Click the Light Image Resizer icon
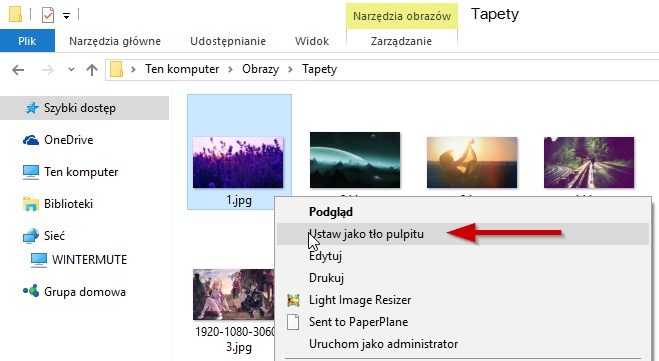This screenshot has width=659, height=361. pos(293,300)
